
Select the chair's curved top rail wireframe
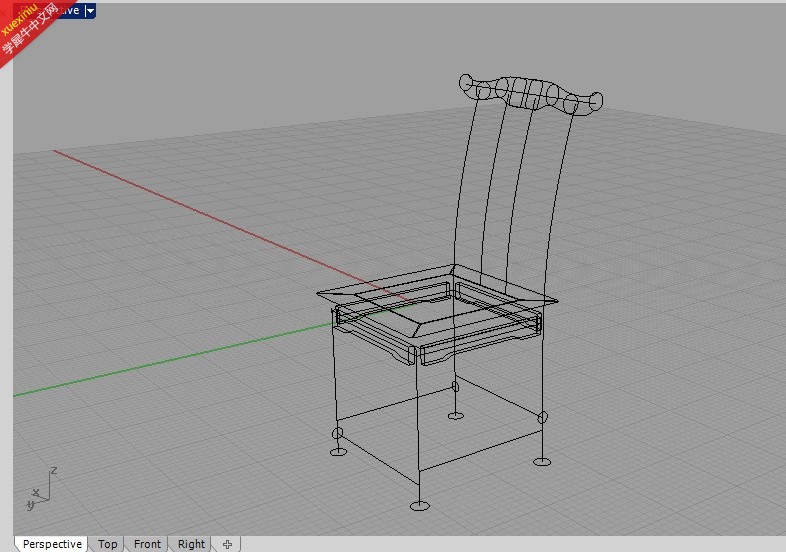click(531, 94)
